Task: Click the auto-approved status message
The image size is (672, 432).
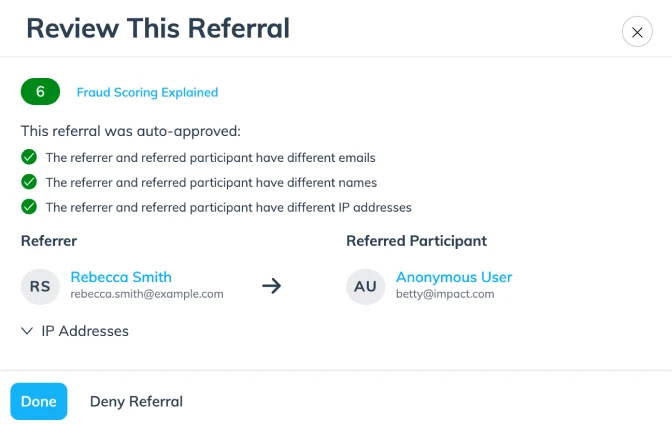Action: 131,131
